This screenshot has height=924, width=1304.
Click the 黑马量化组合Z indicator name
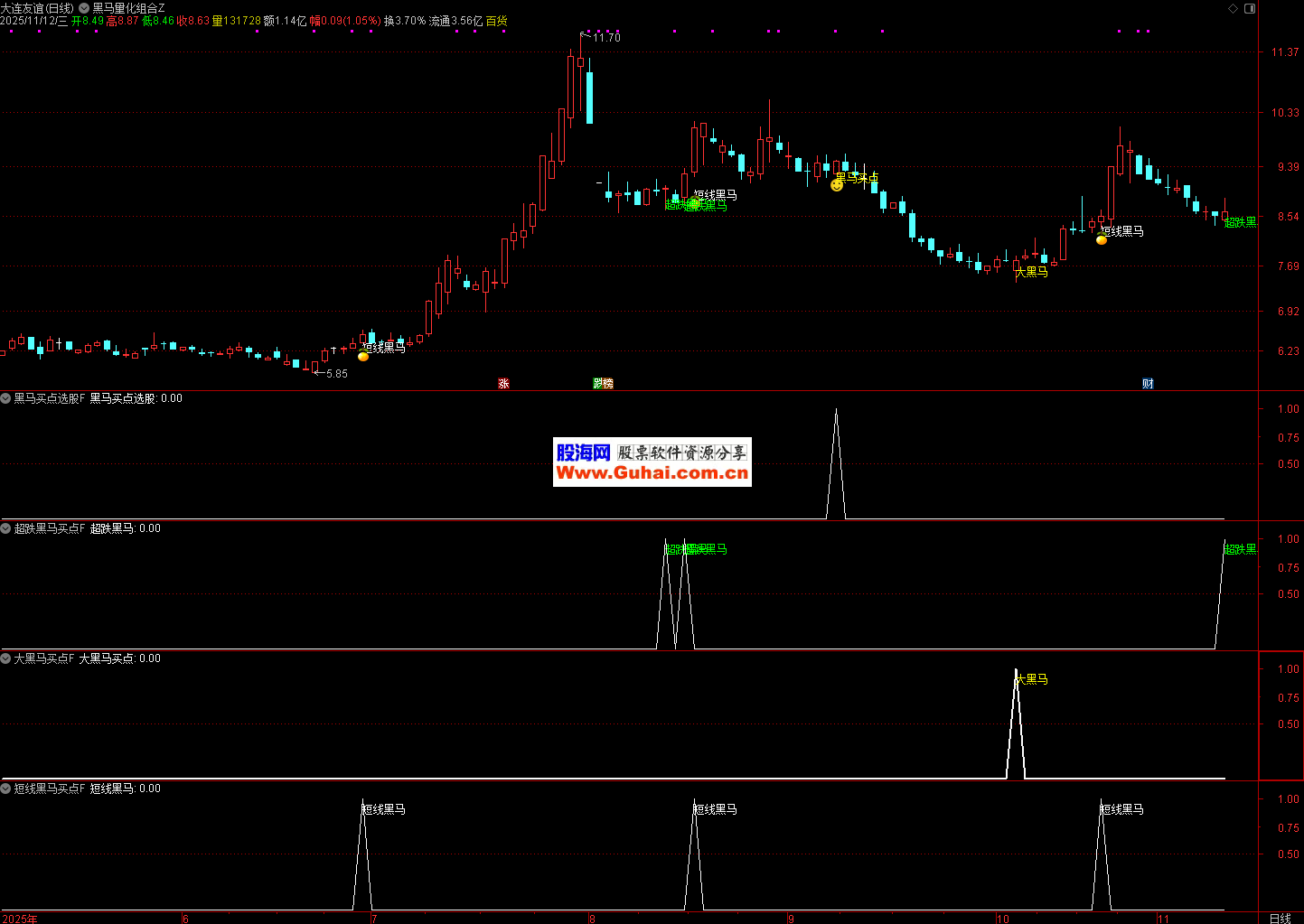tap(128, 8)
